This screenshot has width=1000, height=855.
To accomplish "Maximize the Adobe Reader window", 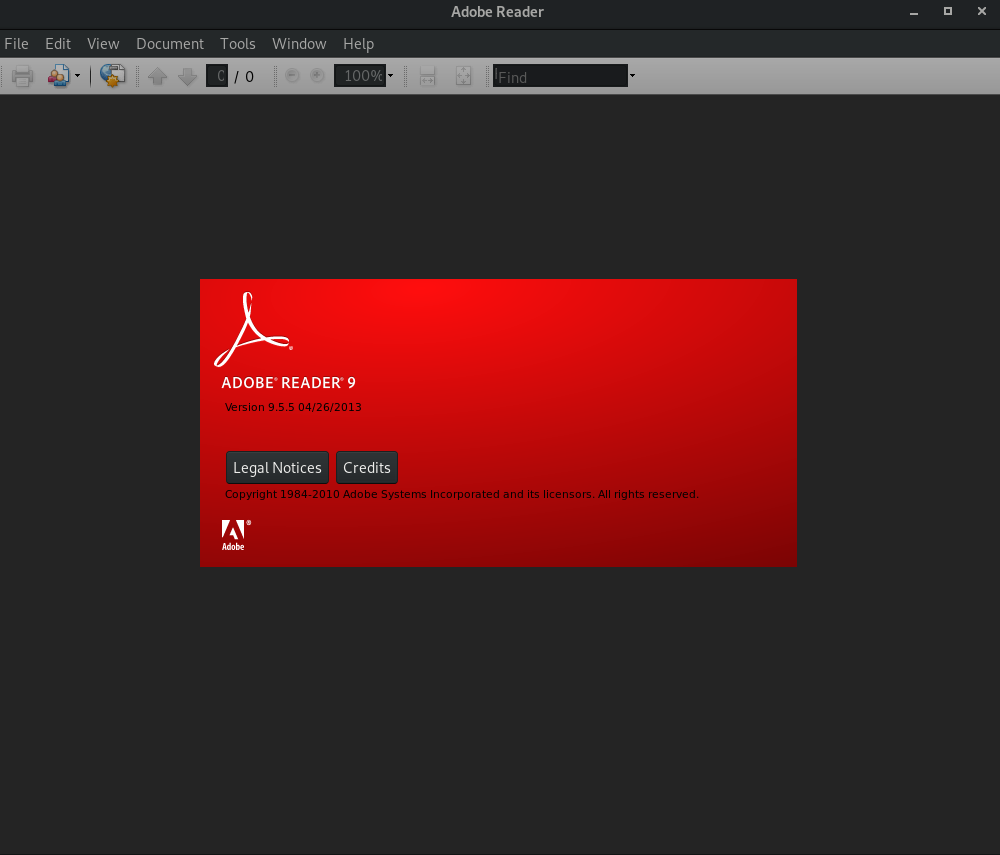I will pos(948,11).
